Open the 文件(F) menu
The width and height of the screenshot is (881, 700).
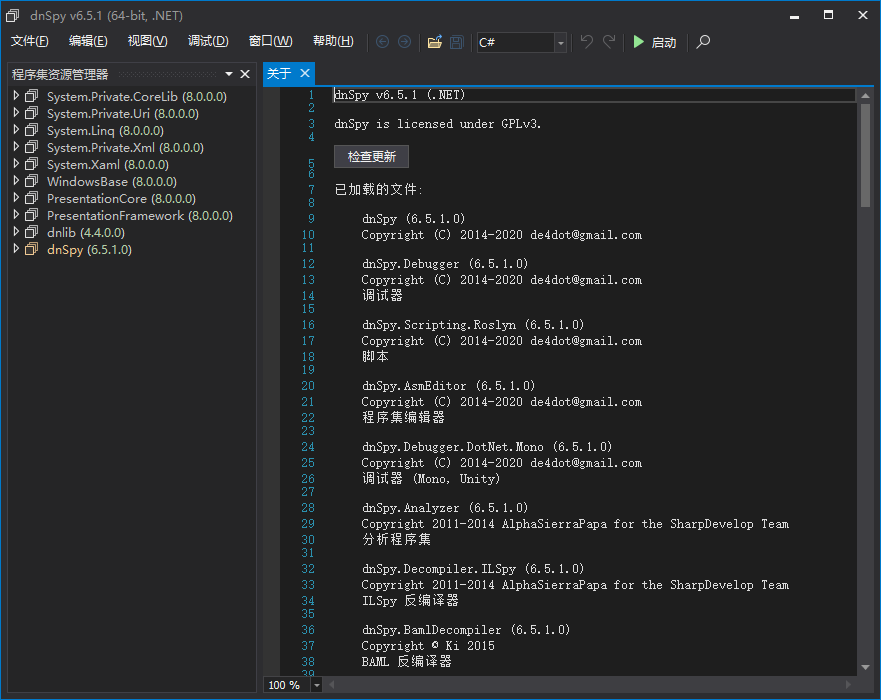(30, 42)
